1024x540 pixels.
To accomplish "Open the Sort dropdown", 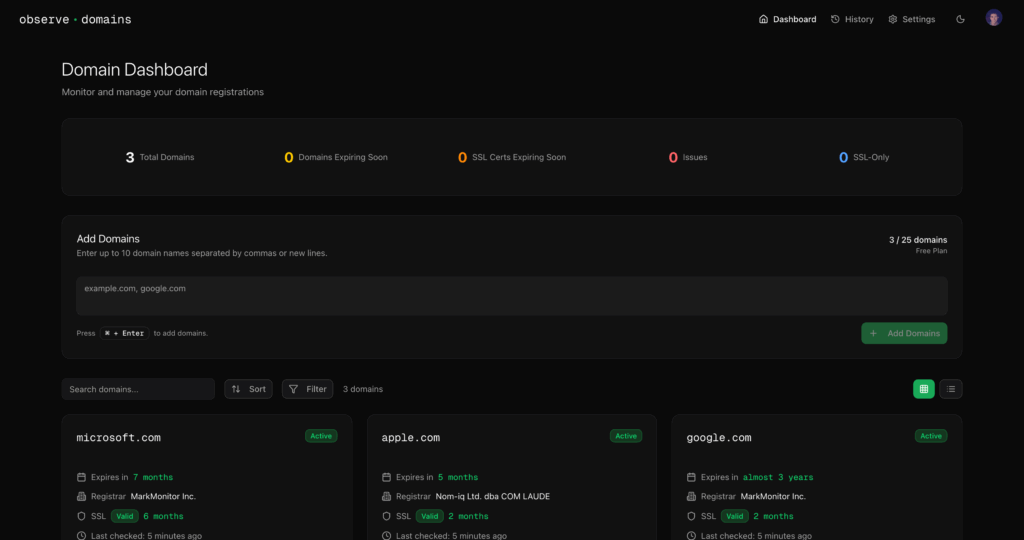I will 248,389.
